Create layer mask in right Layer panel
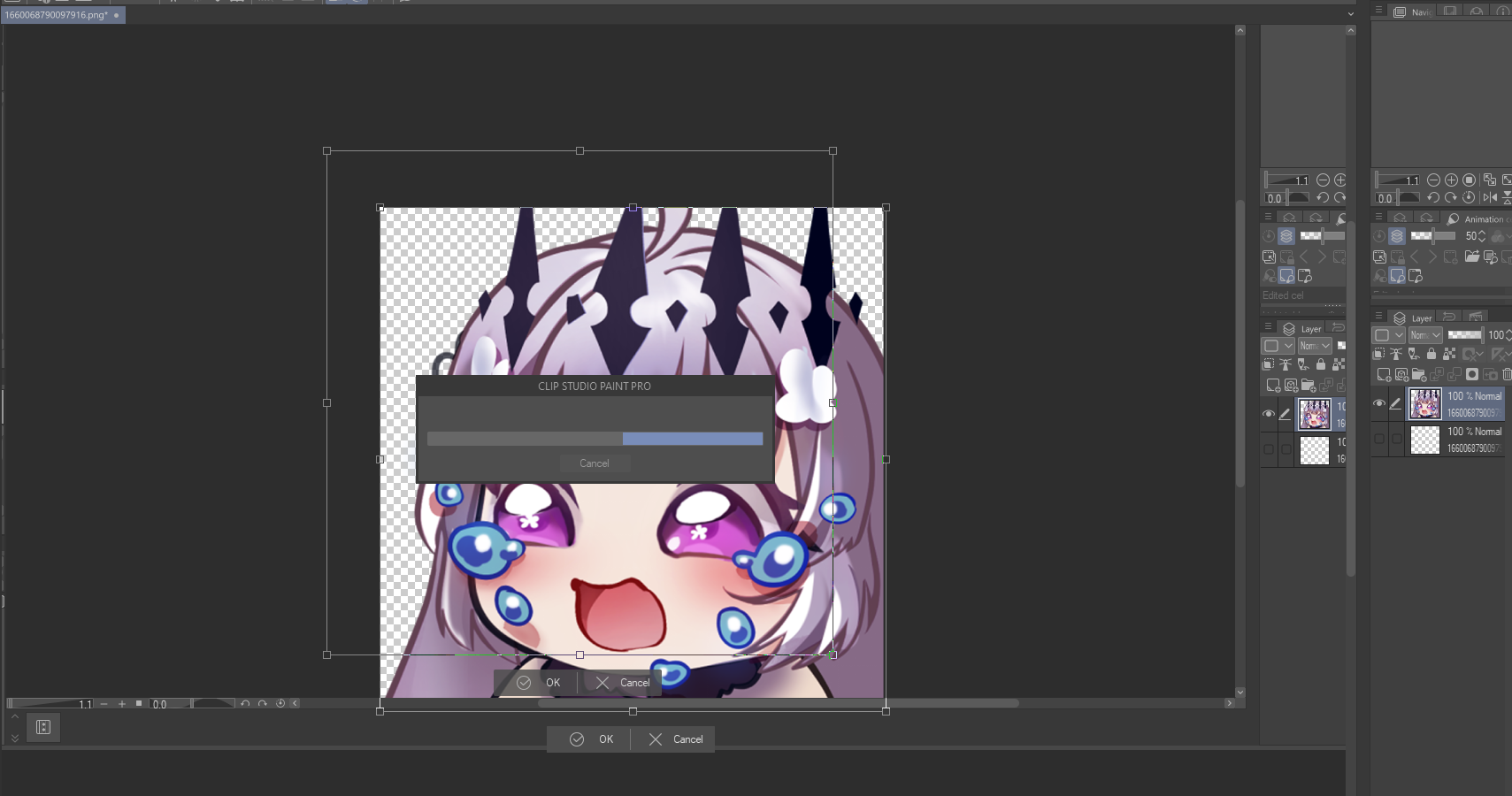 (x=1472, y=375)
